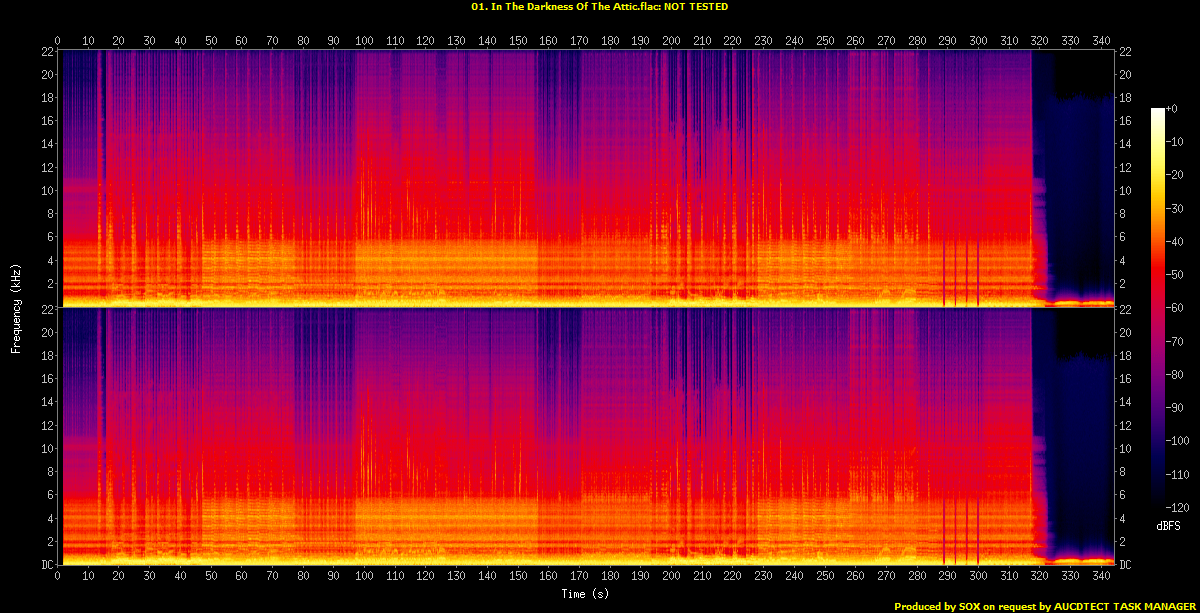Click "0" tick on bottom time axis

[x=58, y=576]
